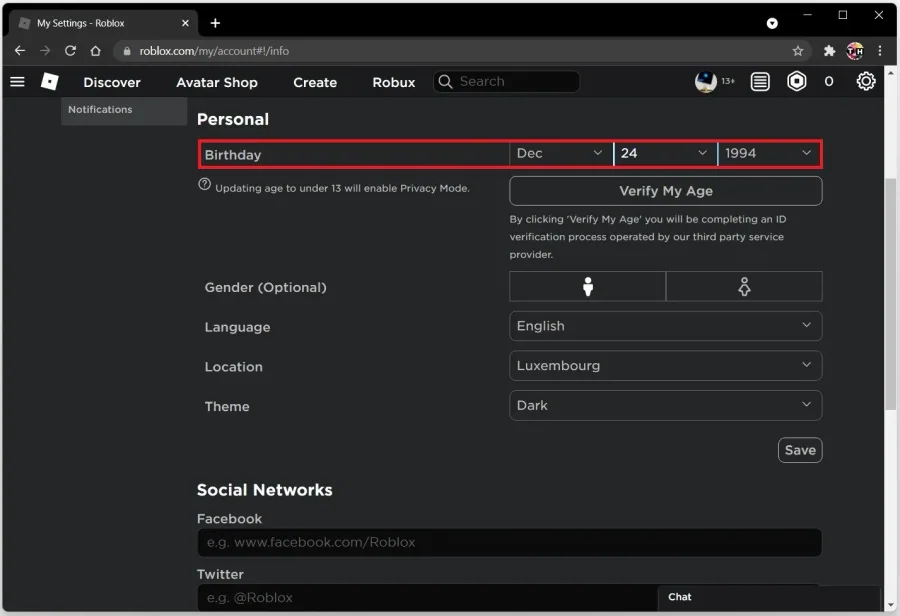Open Chrome profile avatar

tap(855, 51)
